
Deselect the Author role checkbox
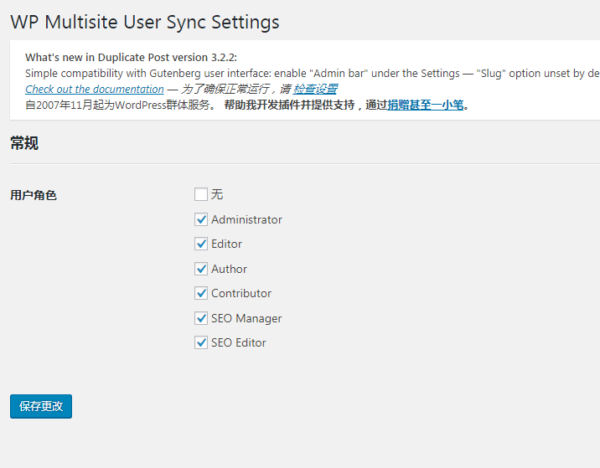click(x=201, y=269)
